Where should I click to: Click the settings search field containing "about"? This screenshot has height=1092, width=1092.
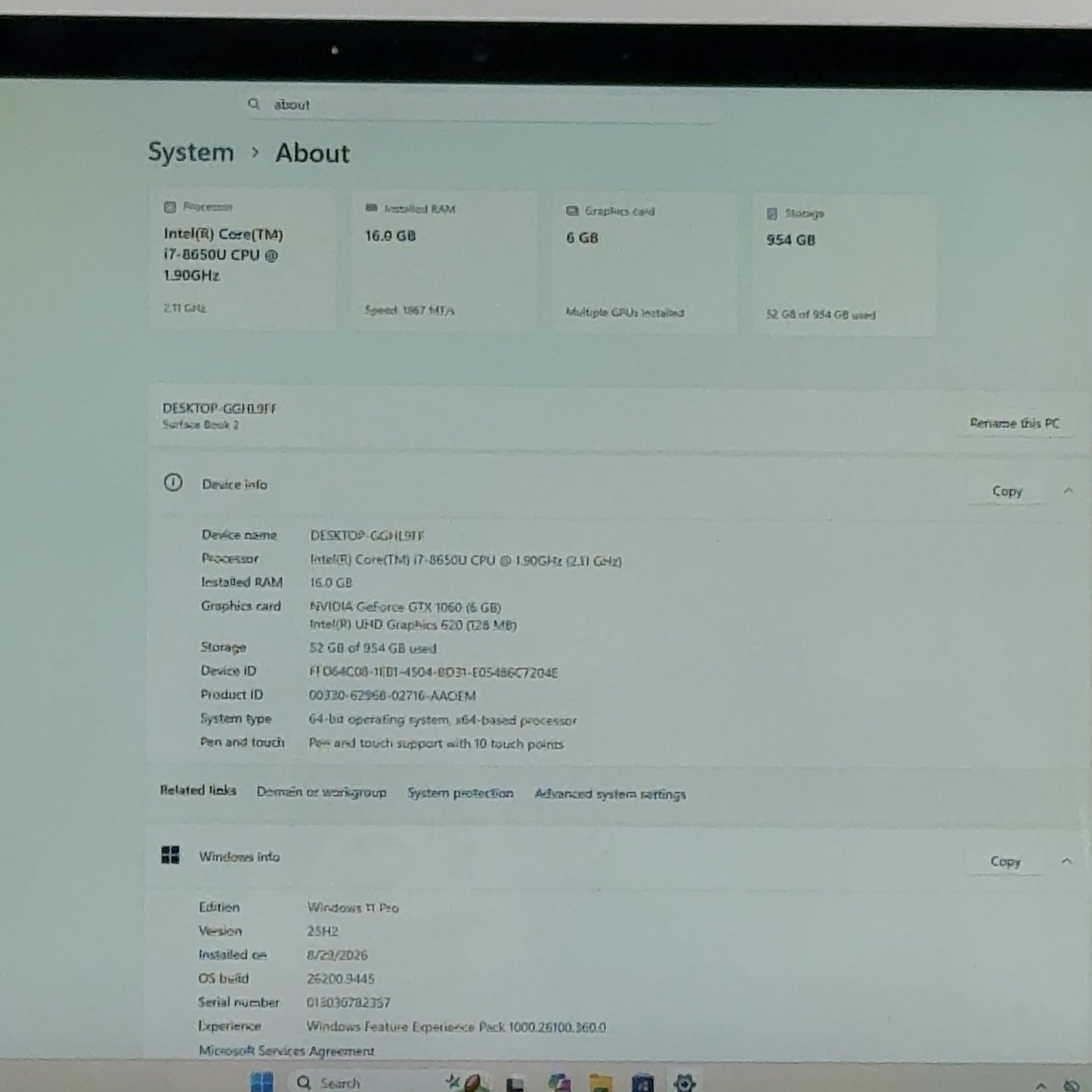(484, 105)
